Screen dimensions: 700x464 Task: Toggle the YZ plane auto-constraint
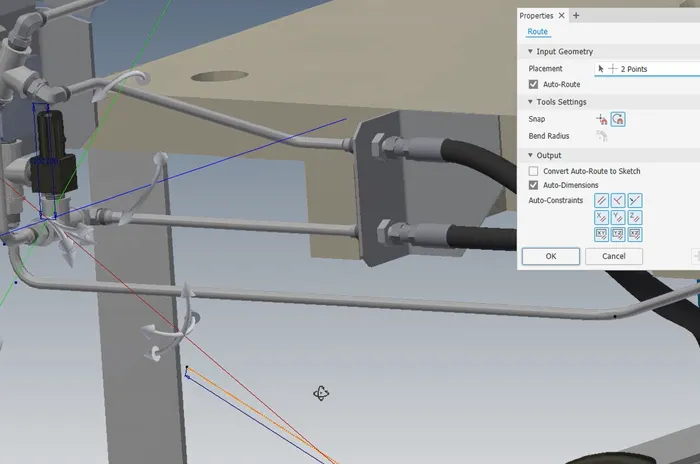pyautogui.click(x=618, y=234)
